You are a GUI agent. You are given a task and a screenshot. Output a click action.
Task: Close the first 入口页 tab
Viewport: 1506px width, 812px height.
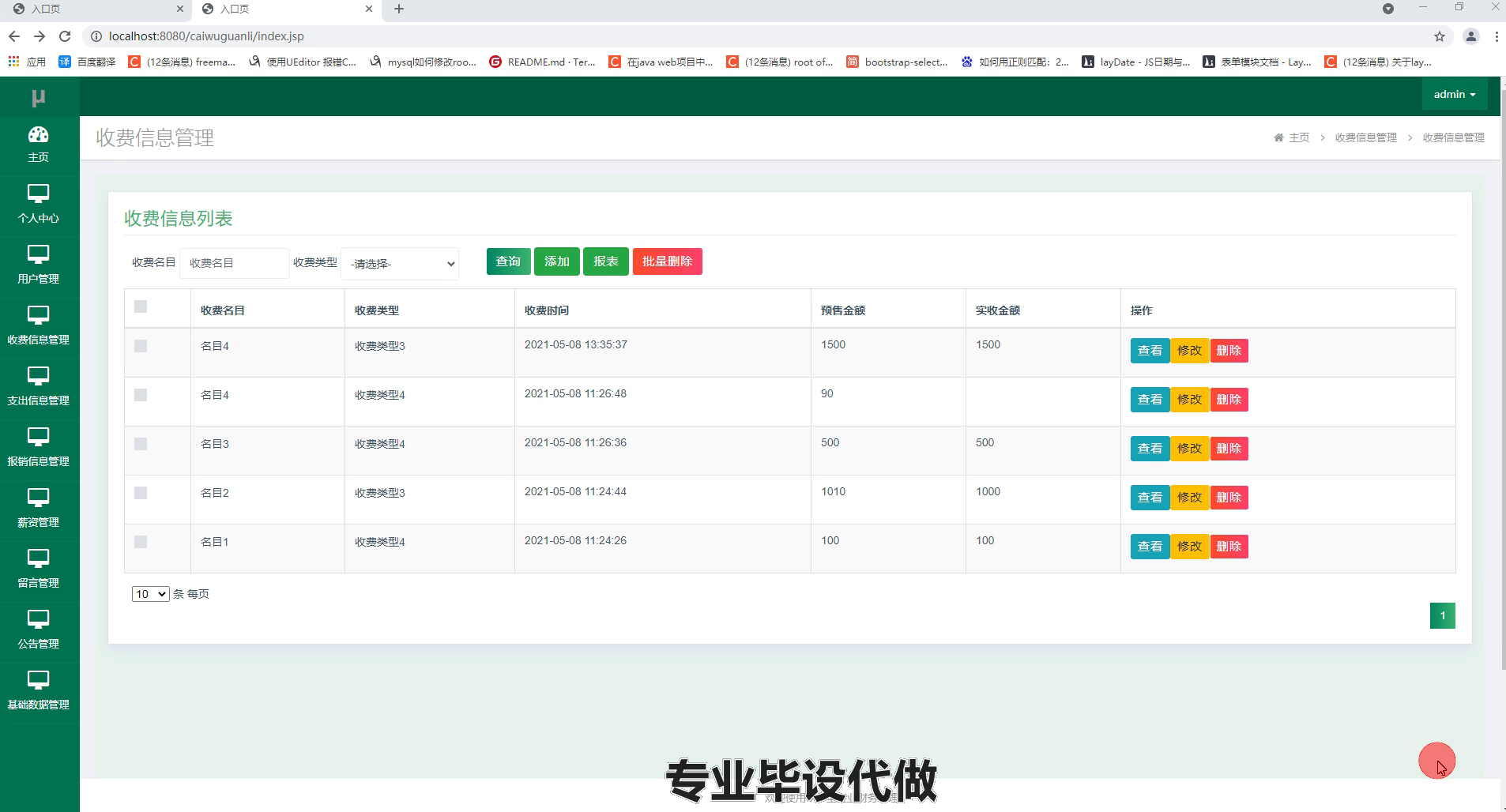click(x=180, y=9)
